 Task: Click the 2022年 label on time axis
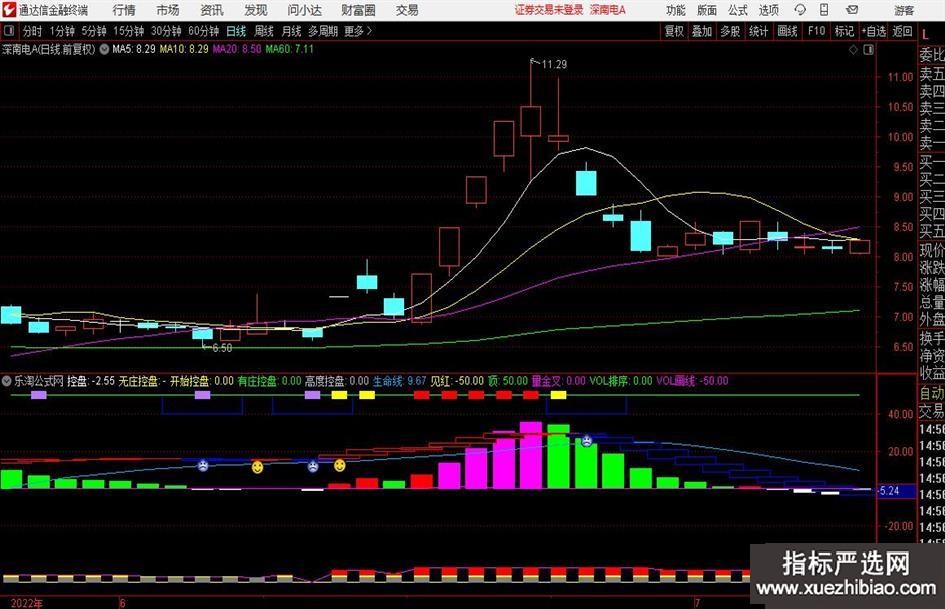[27, 603]
